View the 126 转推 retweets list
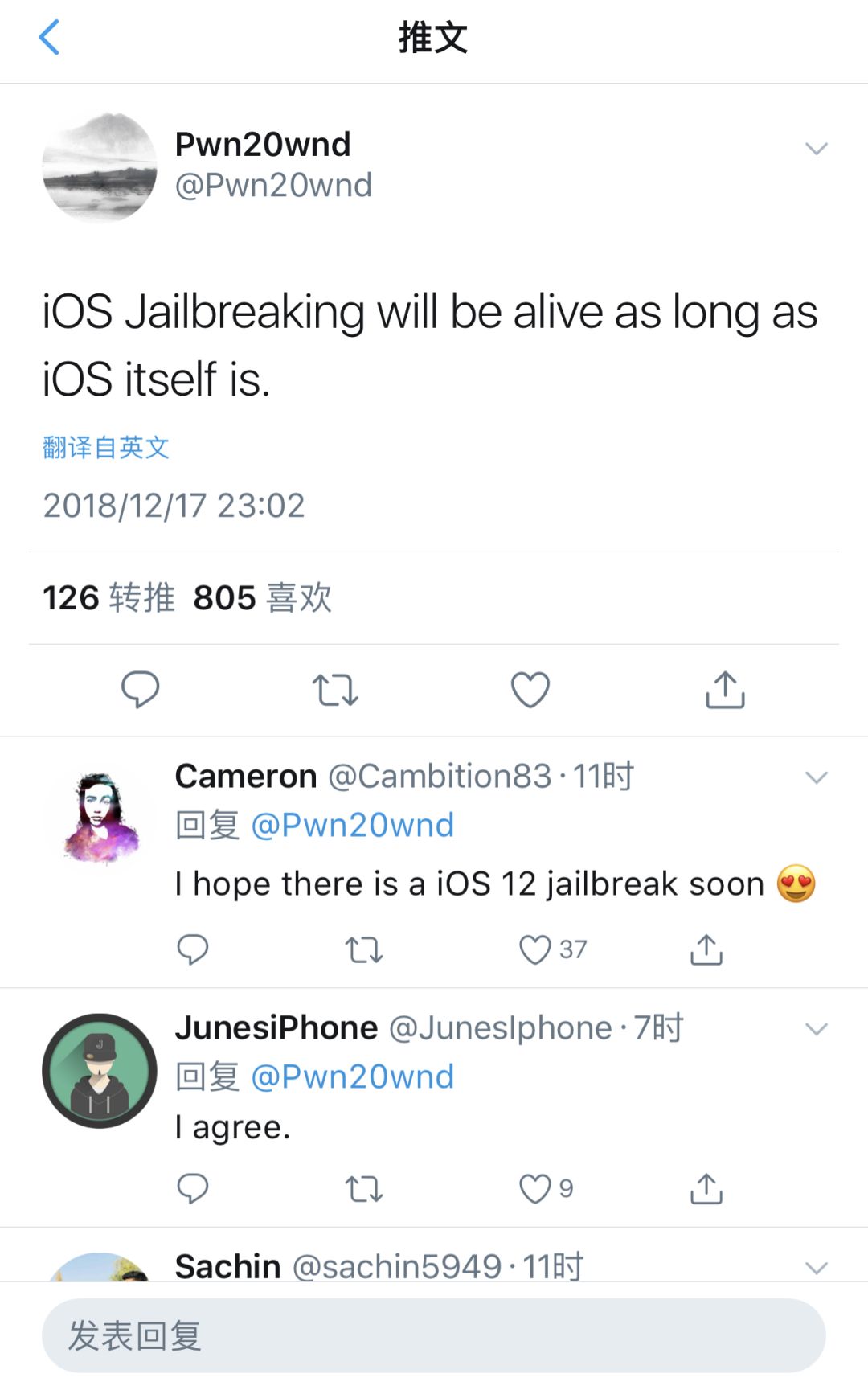This screenshot has height=1386, width=868. (108, 598)
